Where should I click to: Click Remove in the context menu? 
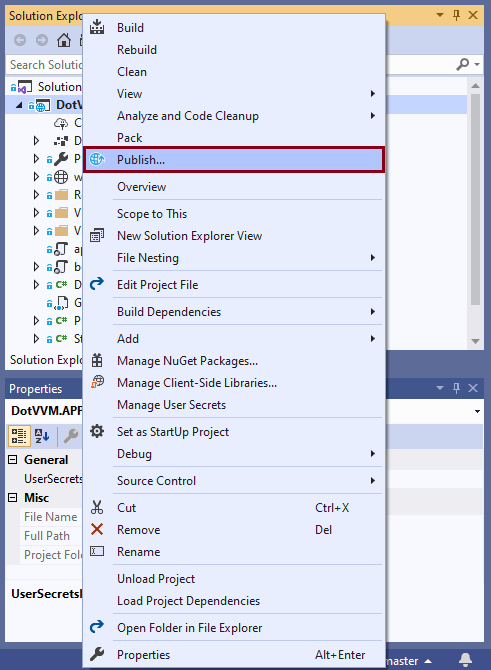(x=234, y=530)
